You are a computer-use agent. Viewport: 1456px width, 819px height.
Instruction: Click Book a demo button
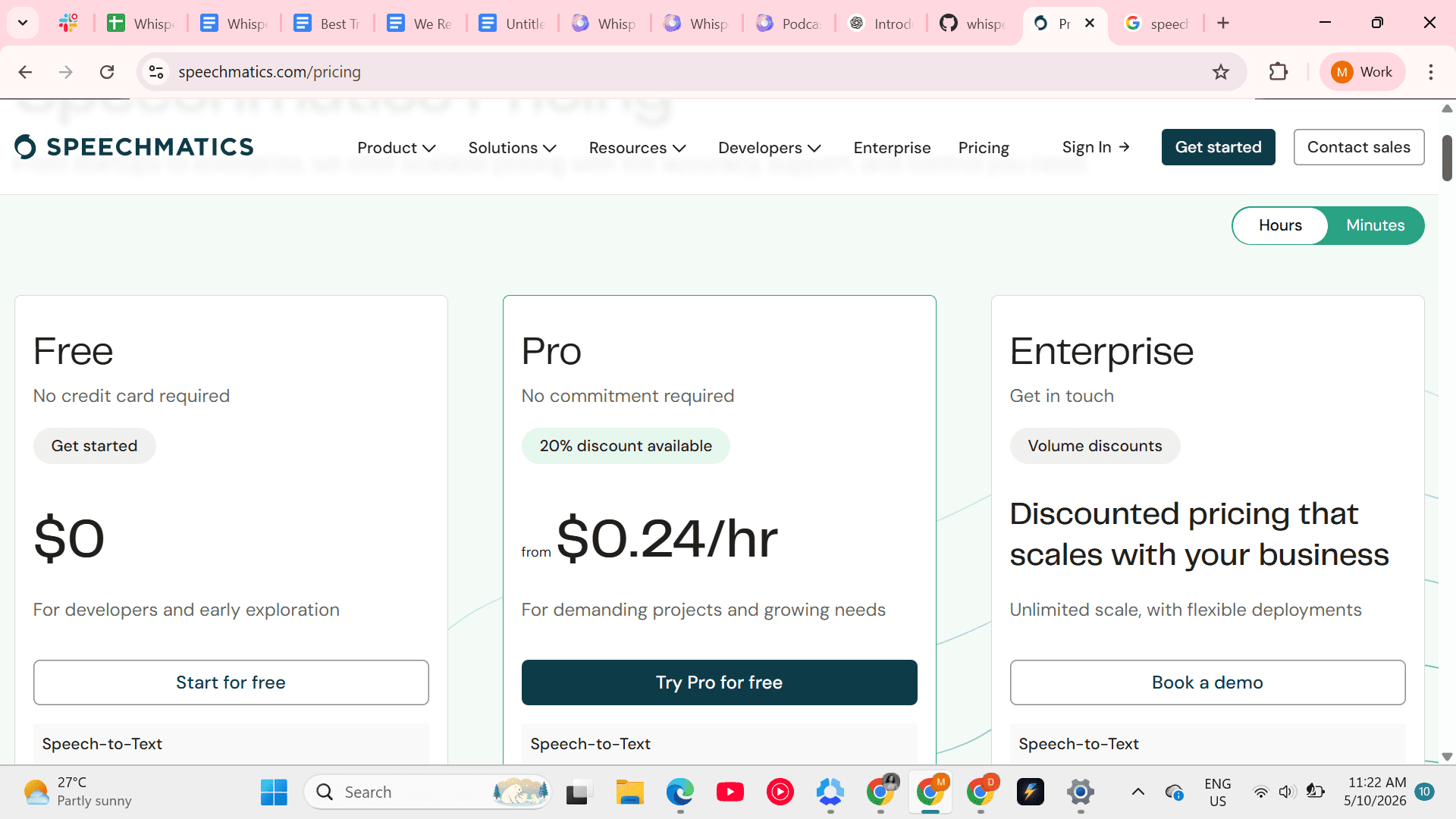pos(1208,682)
